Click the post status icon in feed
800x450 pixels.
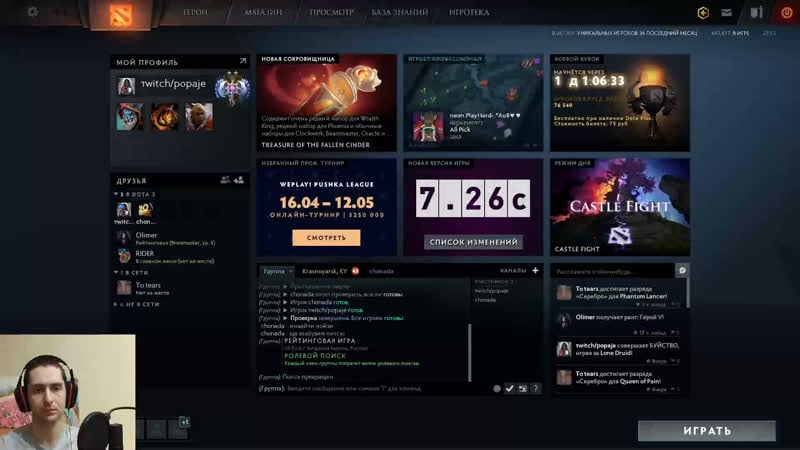(682, 270)
